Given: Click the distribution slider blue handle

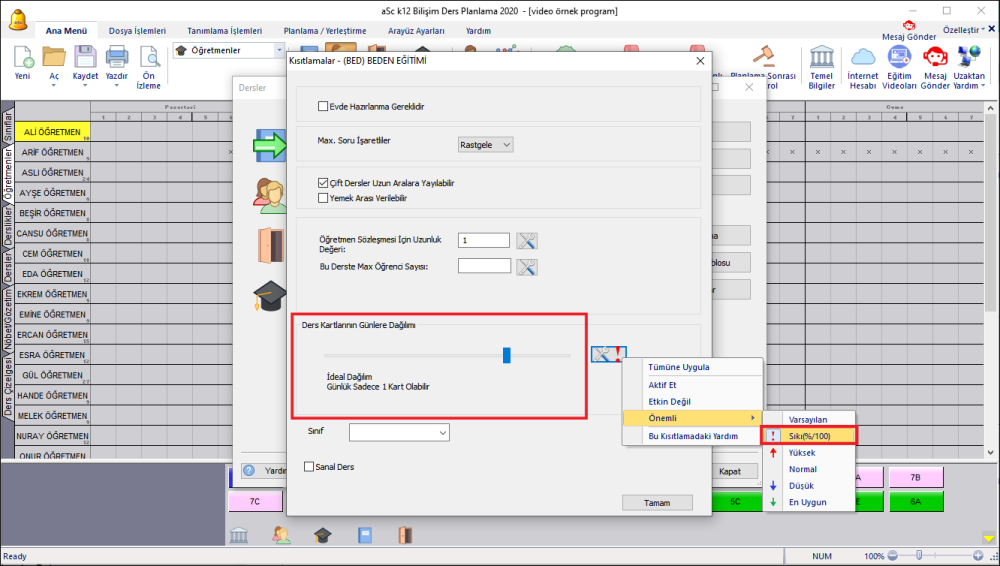Looking at the screenshot, I should coord(506,355).
